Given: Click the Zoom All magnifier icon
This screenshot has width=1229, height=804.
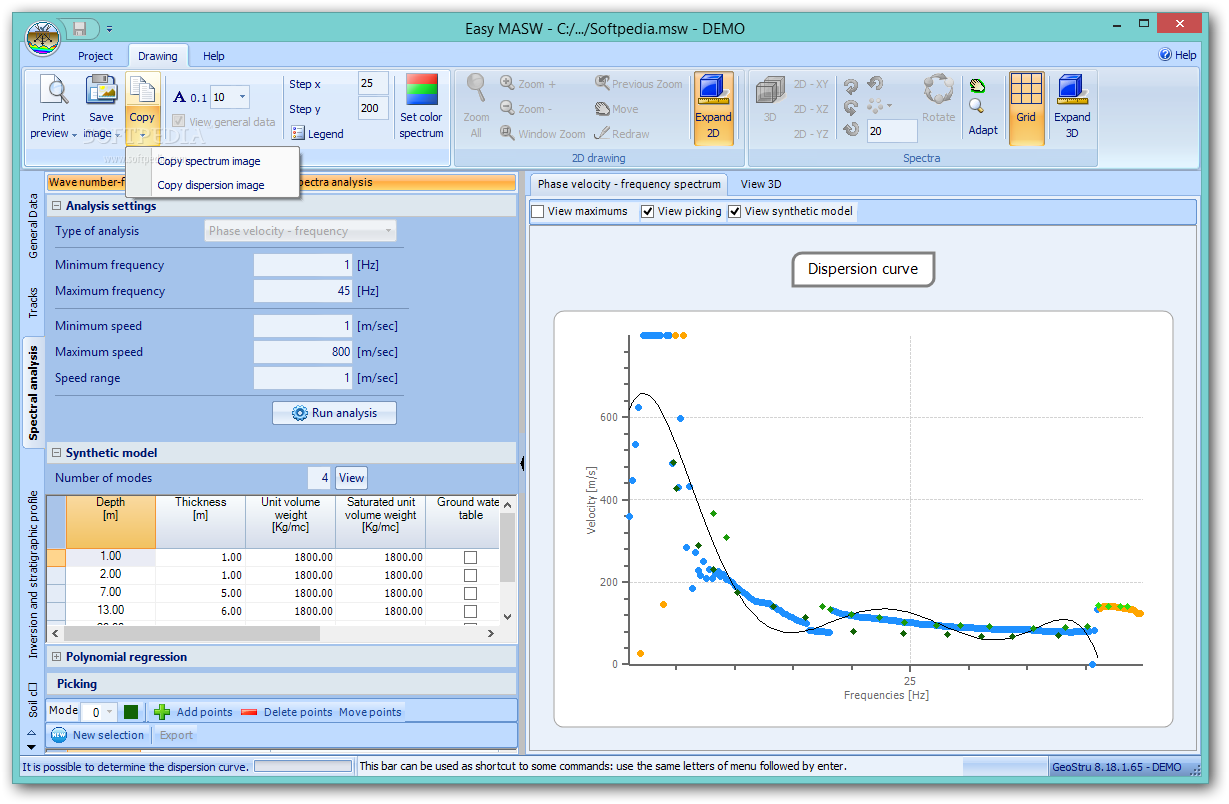Looking at the screenshot, I should click(476, 88).
